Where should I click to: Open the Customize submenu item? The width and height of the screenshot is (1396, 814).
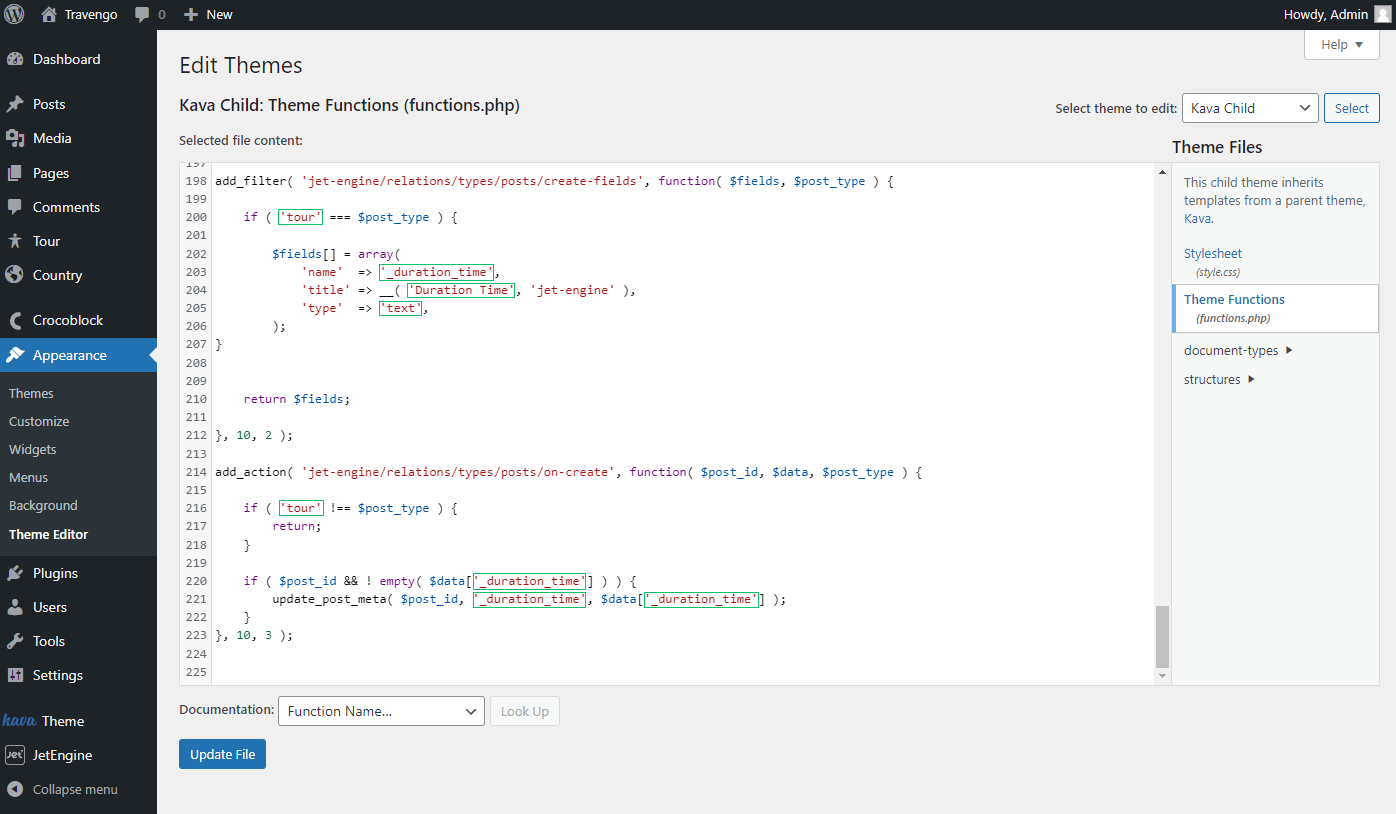[x=39, y=421]
